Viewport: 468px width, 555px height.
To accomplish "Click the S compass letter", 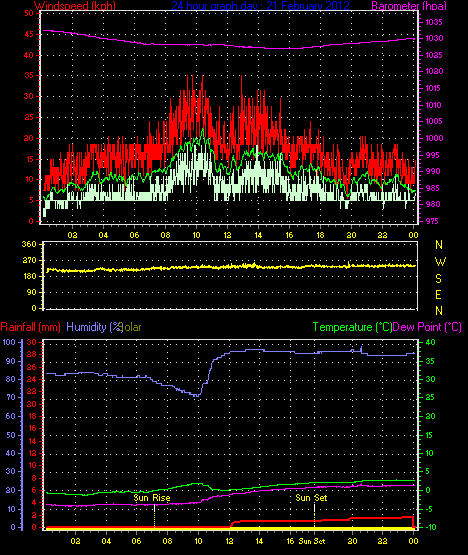I will [x=439, y=279].
